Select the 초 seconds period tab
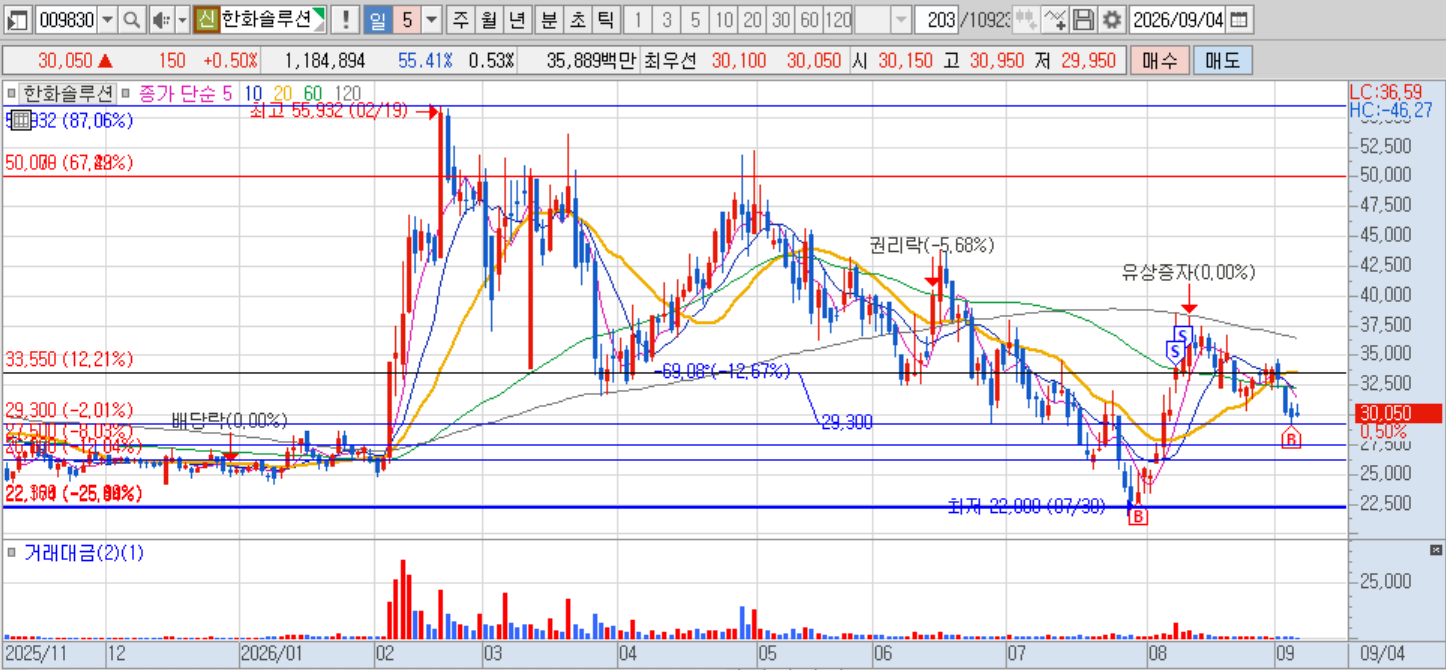 pyautogui.click(x=578, y=19)
